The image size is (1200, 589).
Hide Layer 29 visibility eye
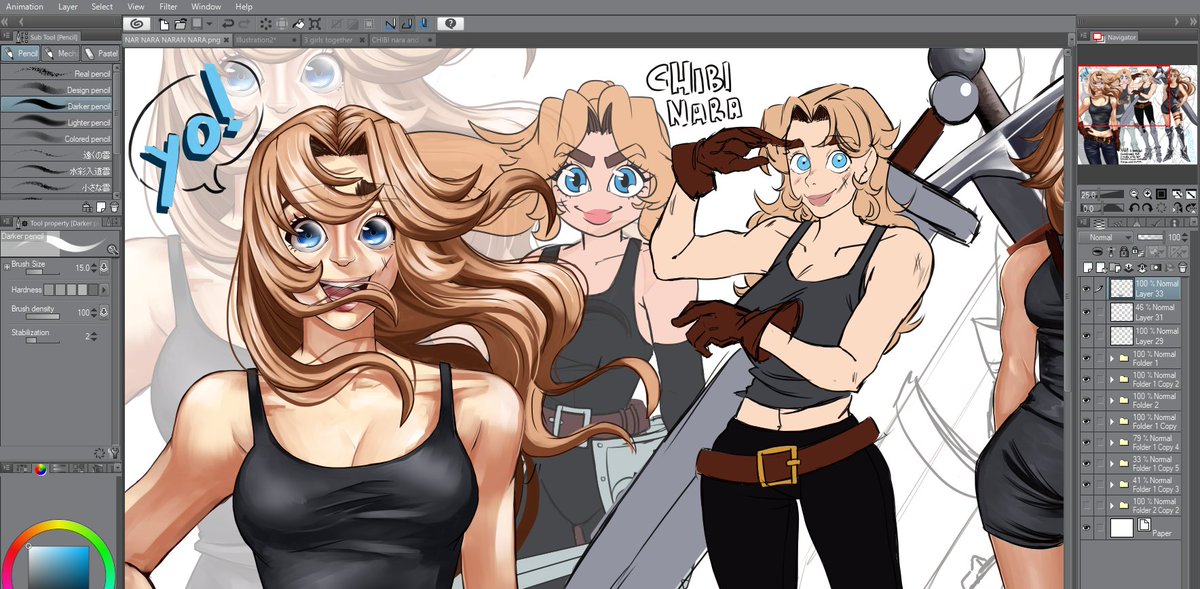pos(1087,335)
